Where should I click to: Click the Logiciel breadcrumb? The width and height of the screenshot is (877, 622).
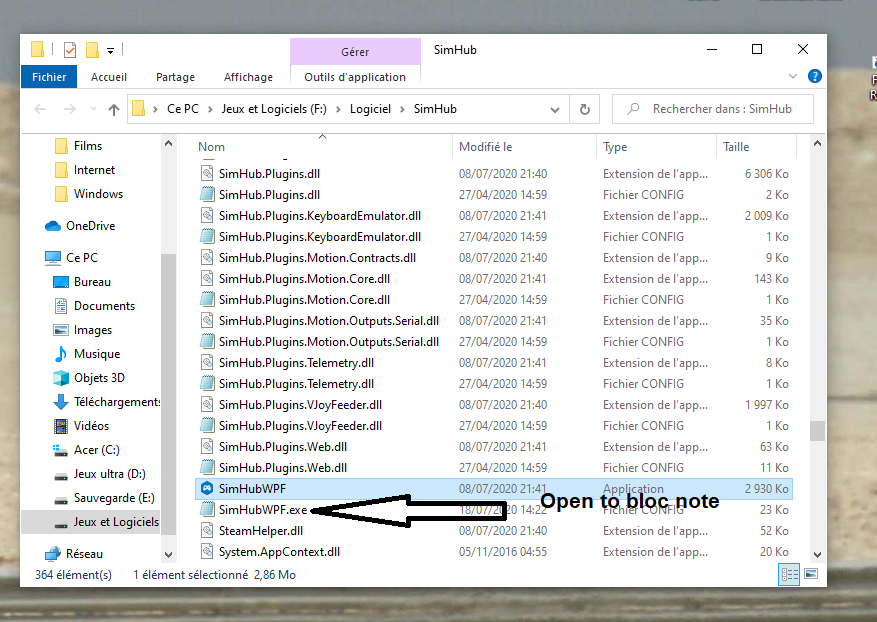370,109
